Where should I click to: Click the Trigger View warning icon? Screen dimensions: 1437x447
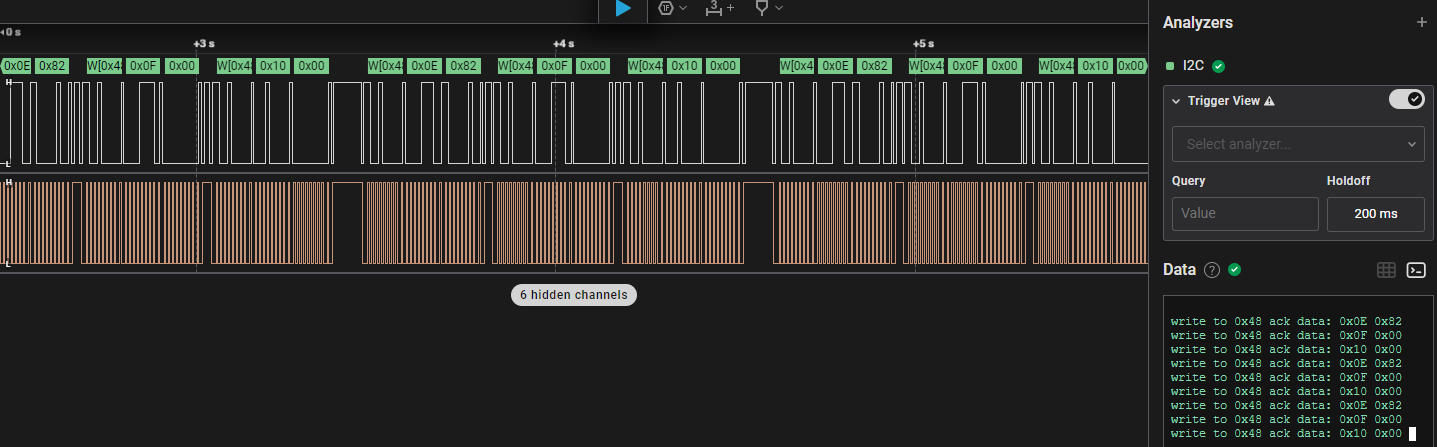click(1269, 101)
